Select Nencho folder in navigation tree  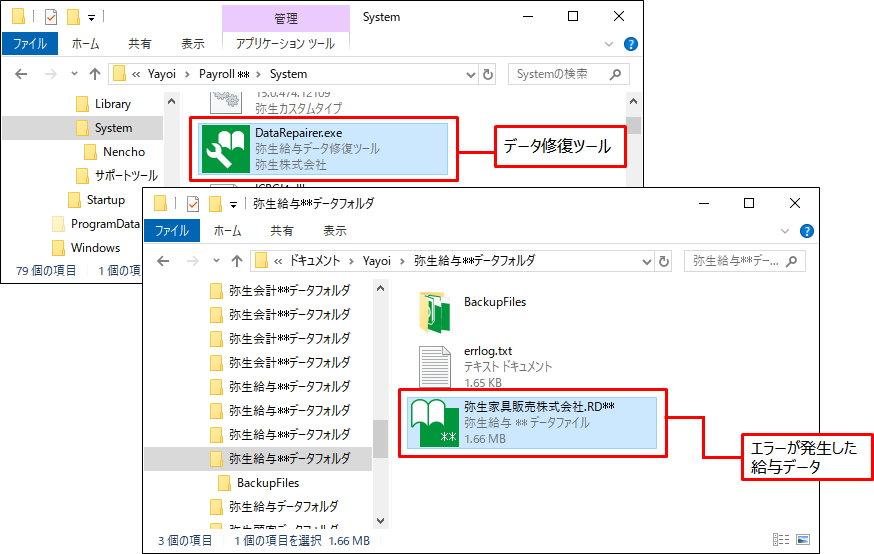(114, 152)
